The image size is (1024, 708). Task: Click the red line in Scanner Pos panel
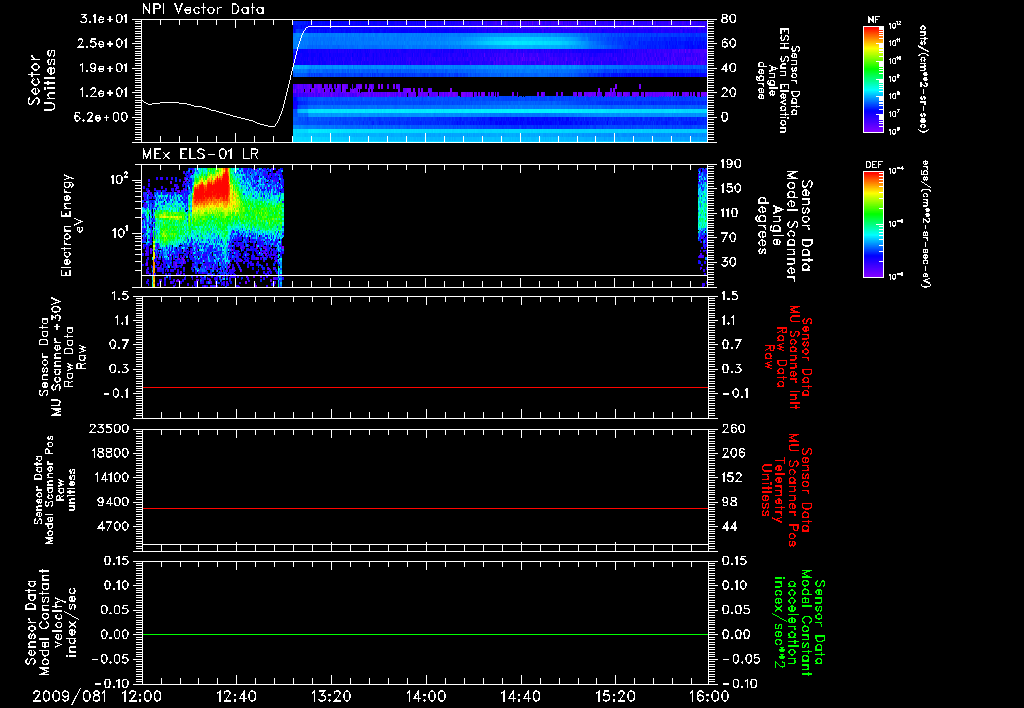424,508
